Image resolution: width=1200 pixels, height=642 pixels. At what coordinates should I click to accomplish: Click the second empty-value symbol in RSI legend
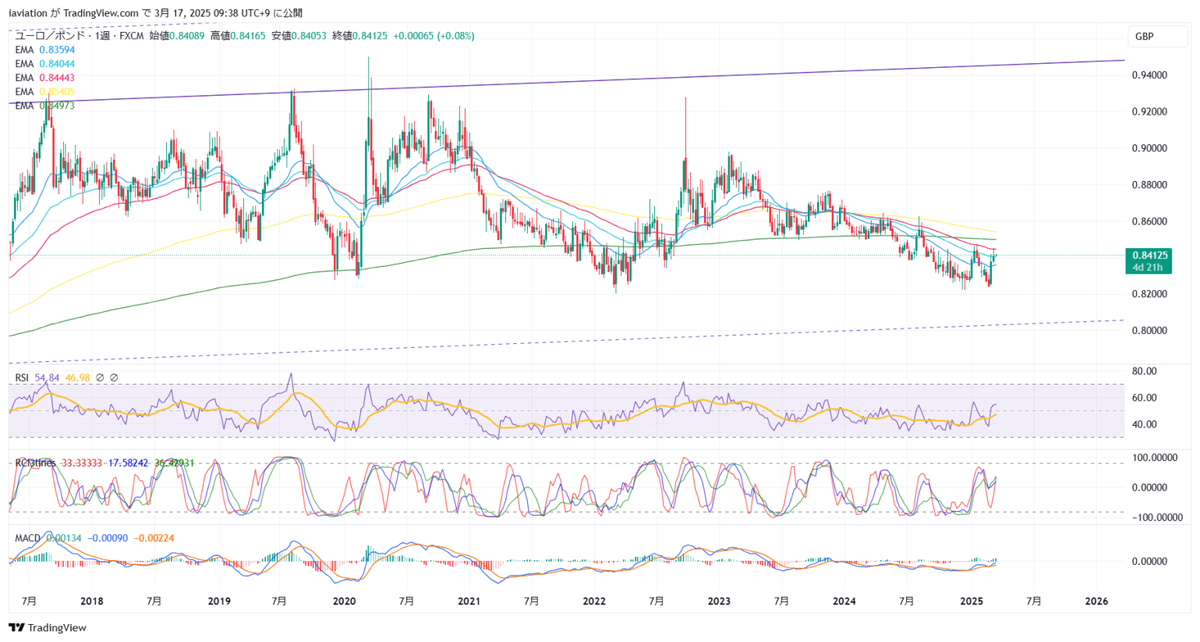[114, 377]
